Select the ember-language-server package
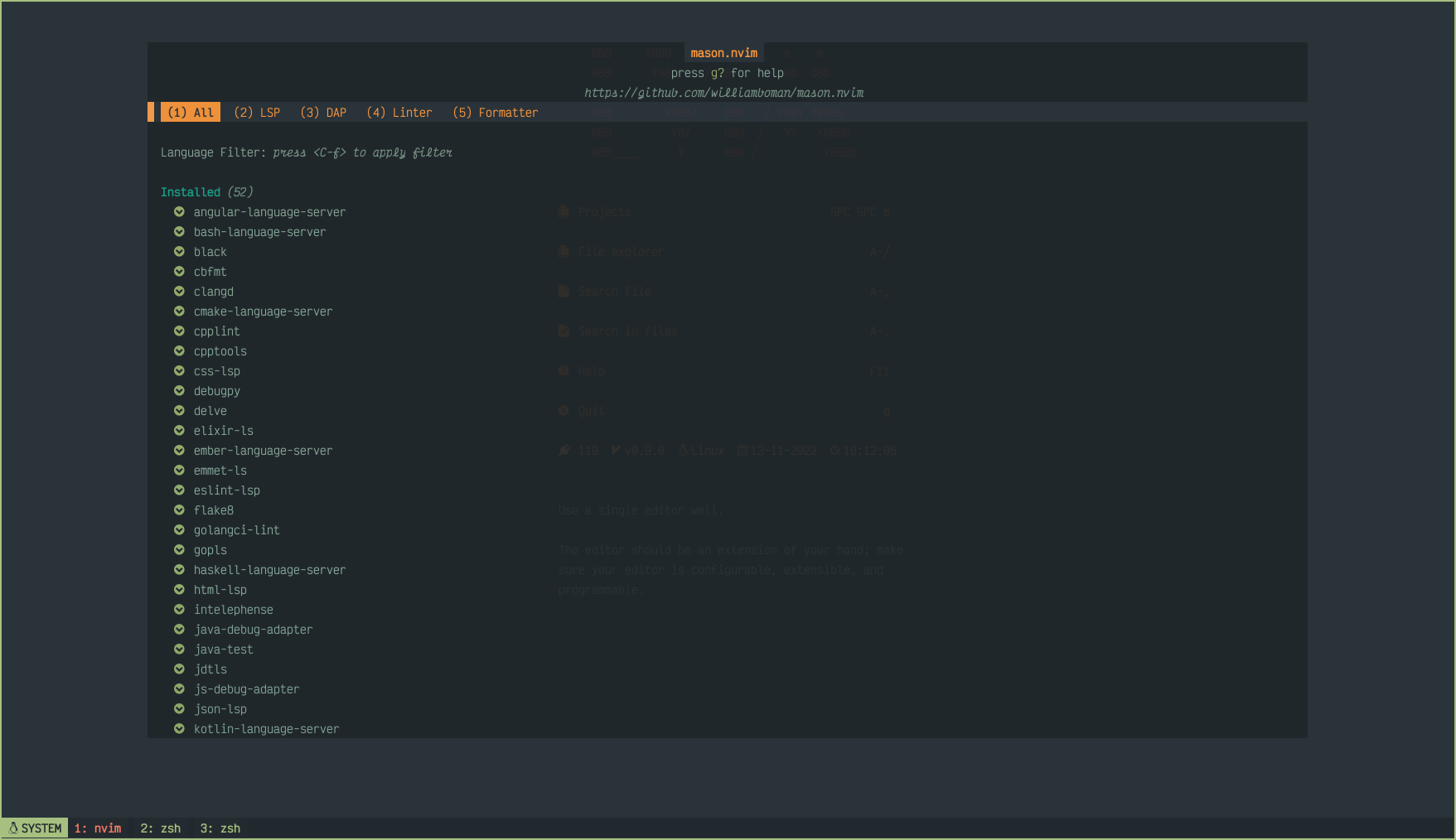 [x=264, y=451]
